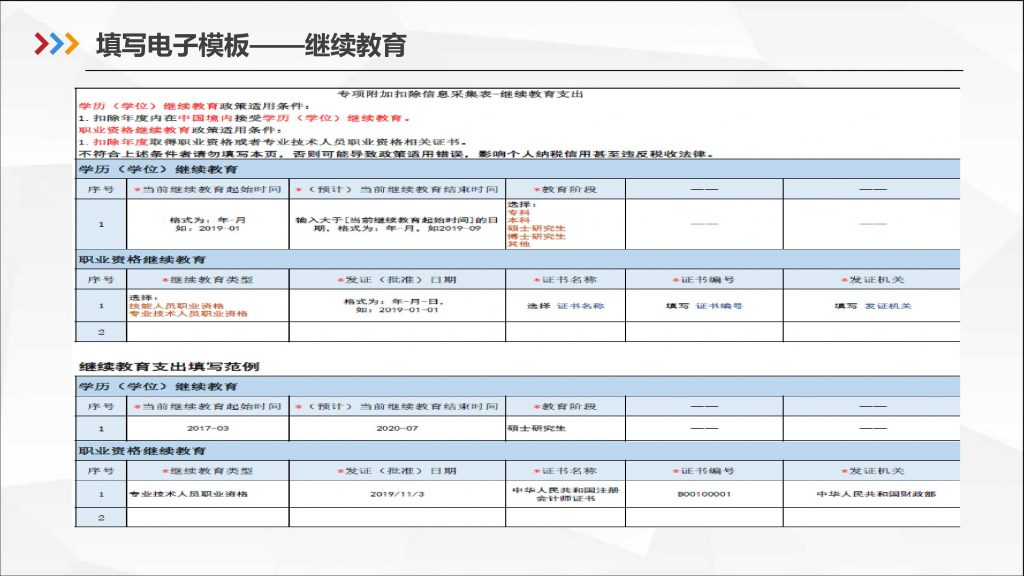
Task: Click the example start date 2017-03
Action: pos(208,428)
